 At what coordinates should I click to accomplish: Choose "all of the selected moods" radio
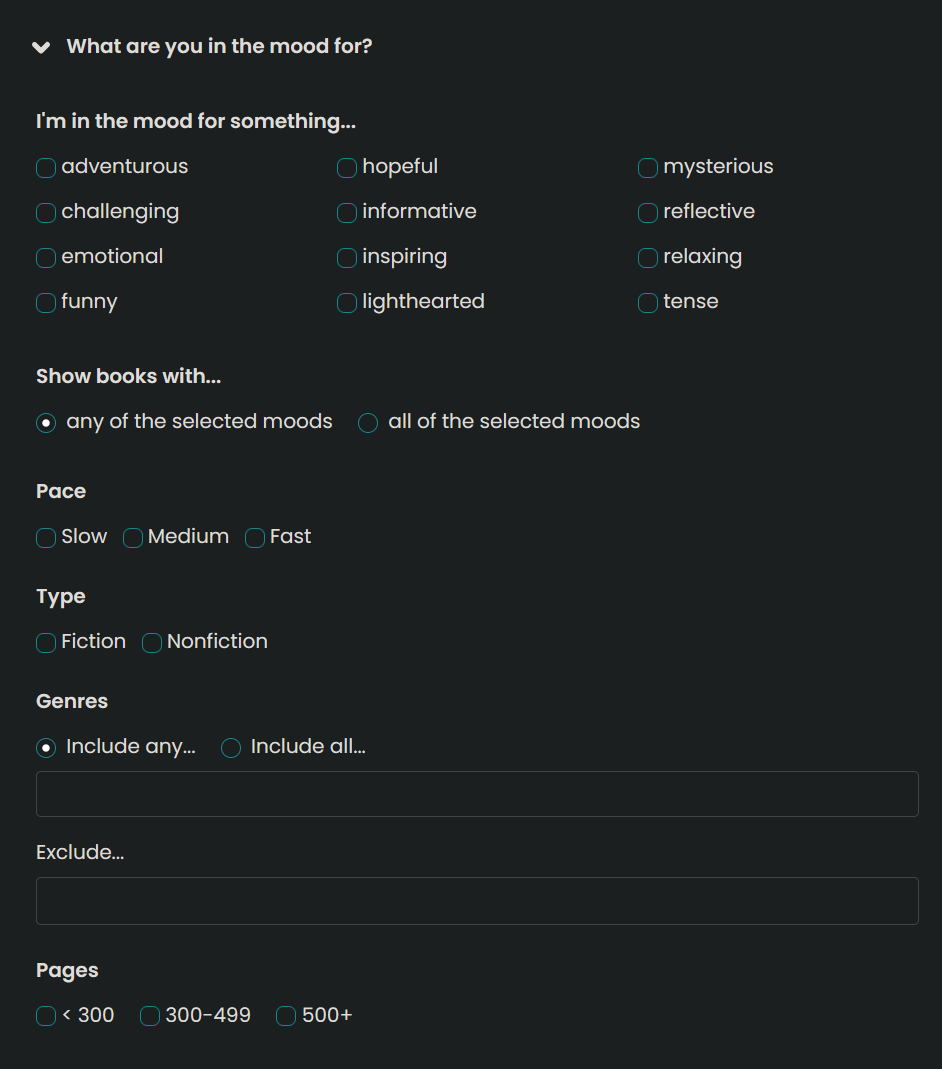pyautogui.click(x=368, y=423)
